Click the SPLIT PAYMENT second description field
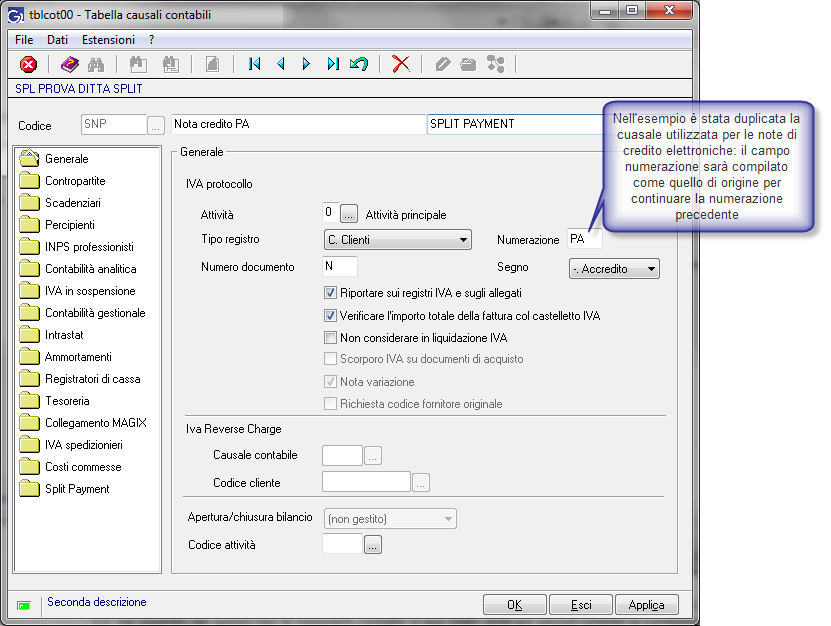This screenshot has height=626, width=831. coord(515,124)
